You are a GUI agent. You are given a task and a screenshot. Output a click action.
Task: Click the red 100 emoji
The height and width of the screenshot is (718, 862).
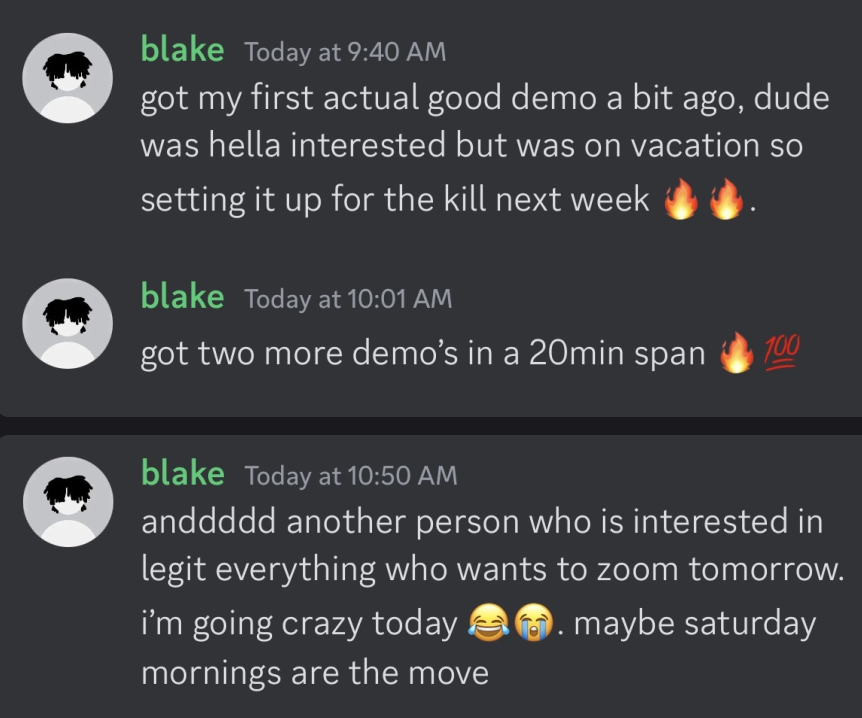pyautogui.click(x=781, y=352)
